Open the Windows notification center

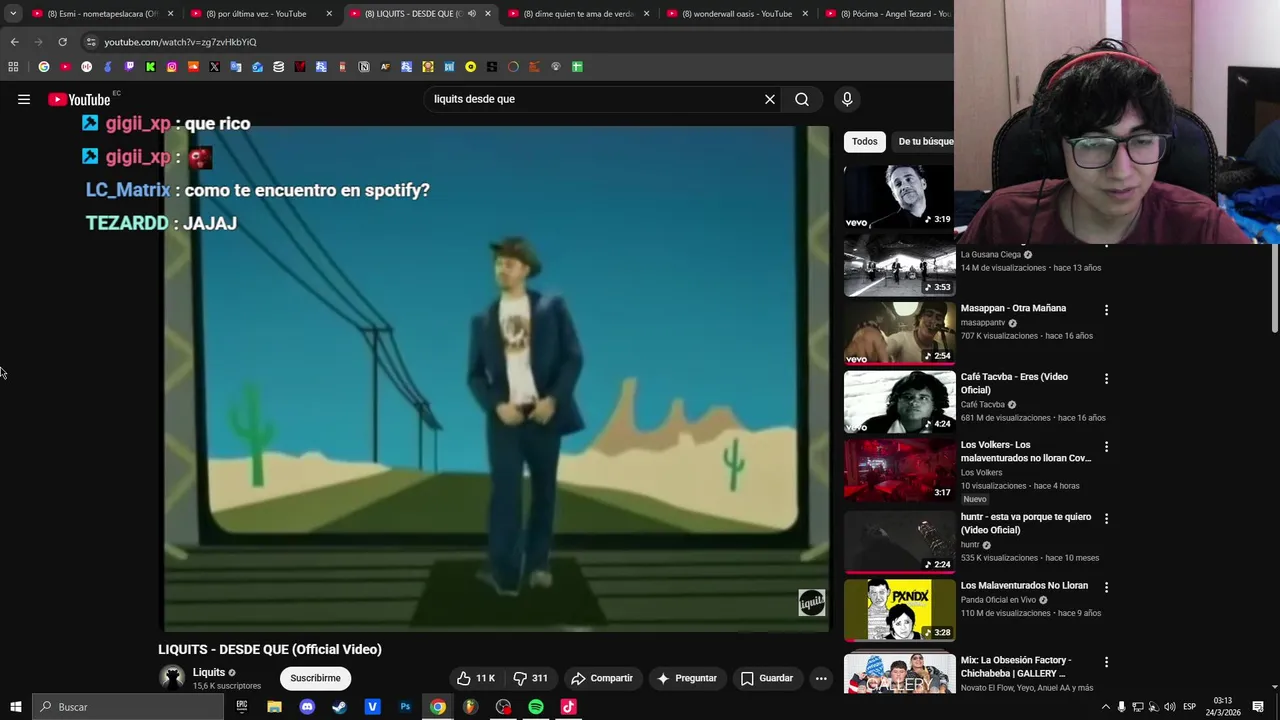pos(1258,707)
